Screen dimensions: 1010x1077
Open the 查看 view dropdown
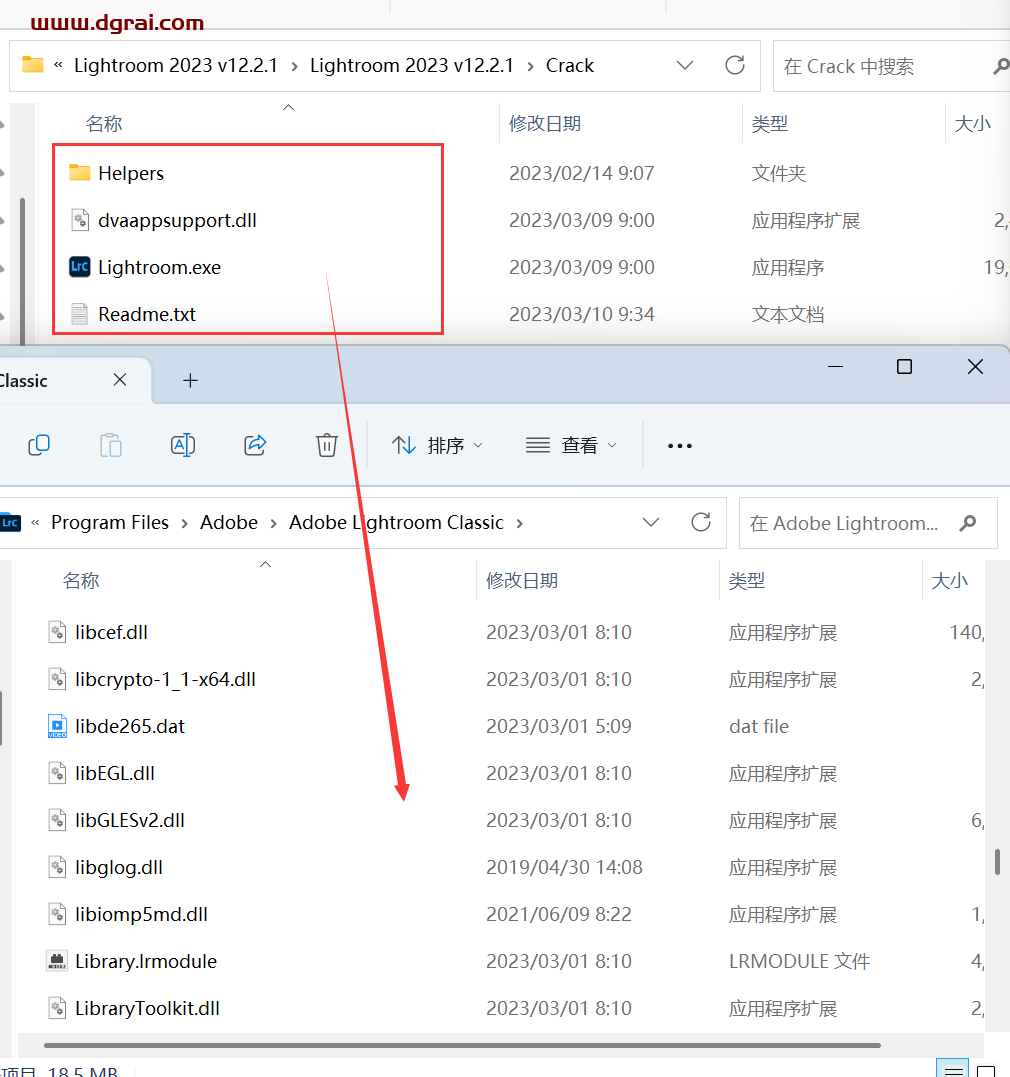571,446
